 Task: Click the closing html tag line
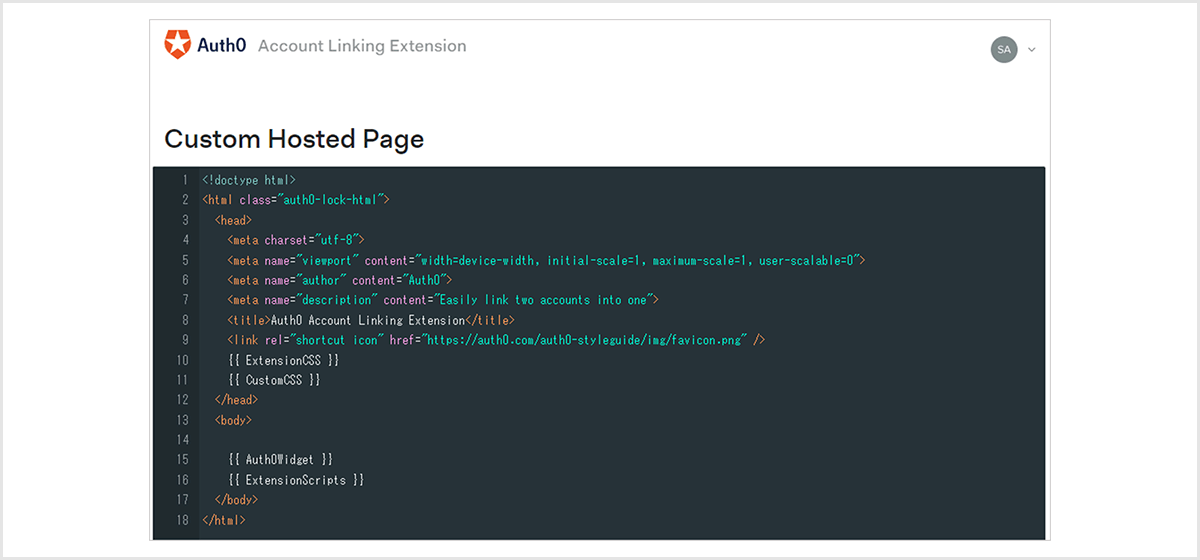tap(224, 520)
